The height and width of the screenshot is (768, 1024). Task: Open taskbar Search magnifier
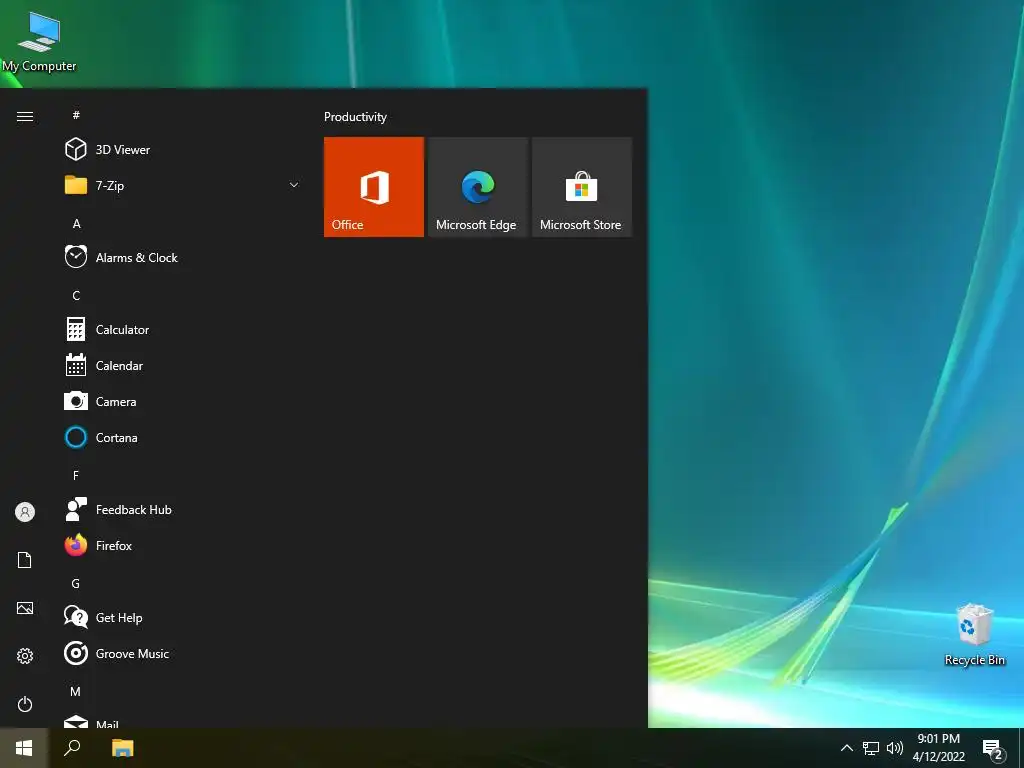(x=72, y=748)
